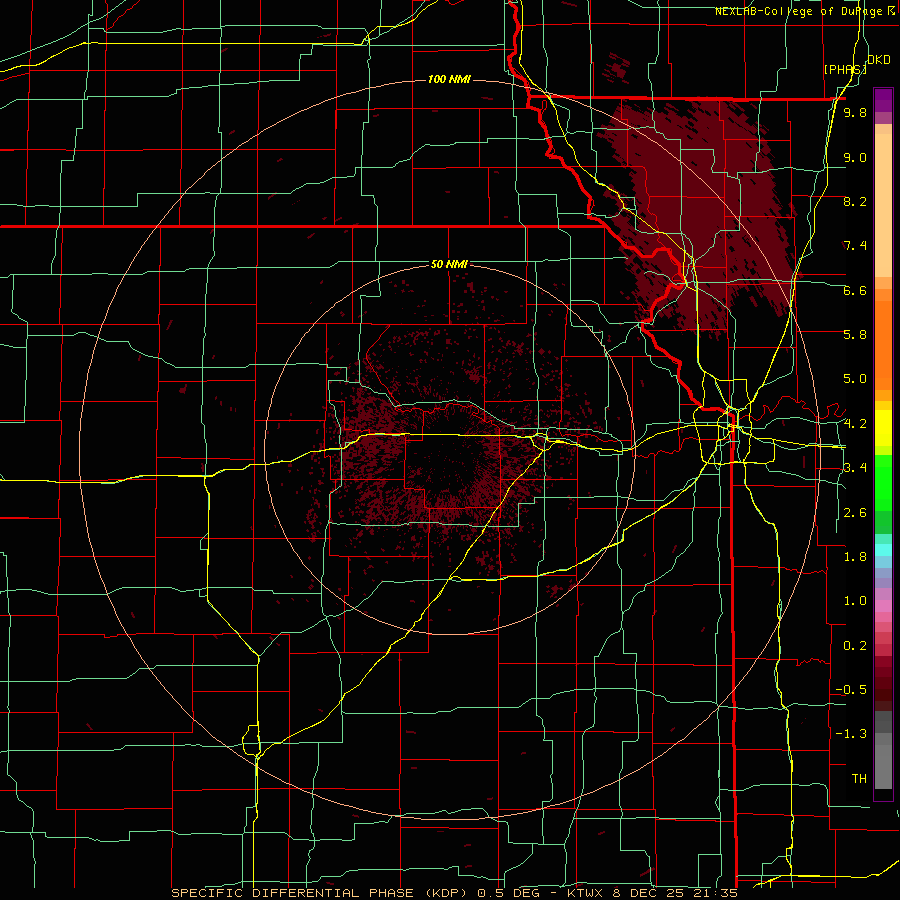
Task: Click the TH label on the color scale
Action: [x=859, y=779]
